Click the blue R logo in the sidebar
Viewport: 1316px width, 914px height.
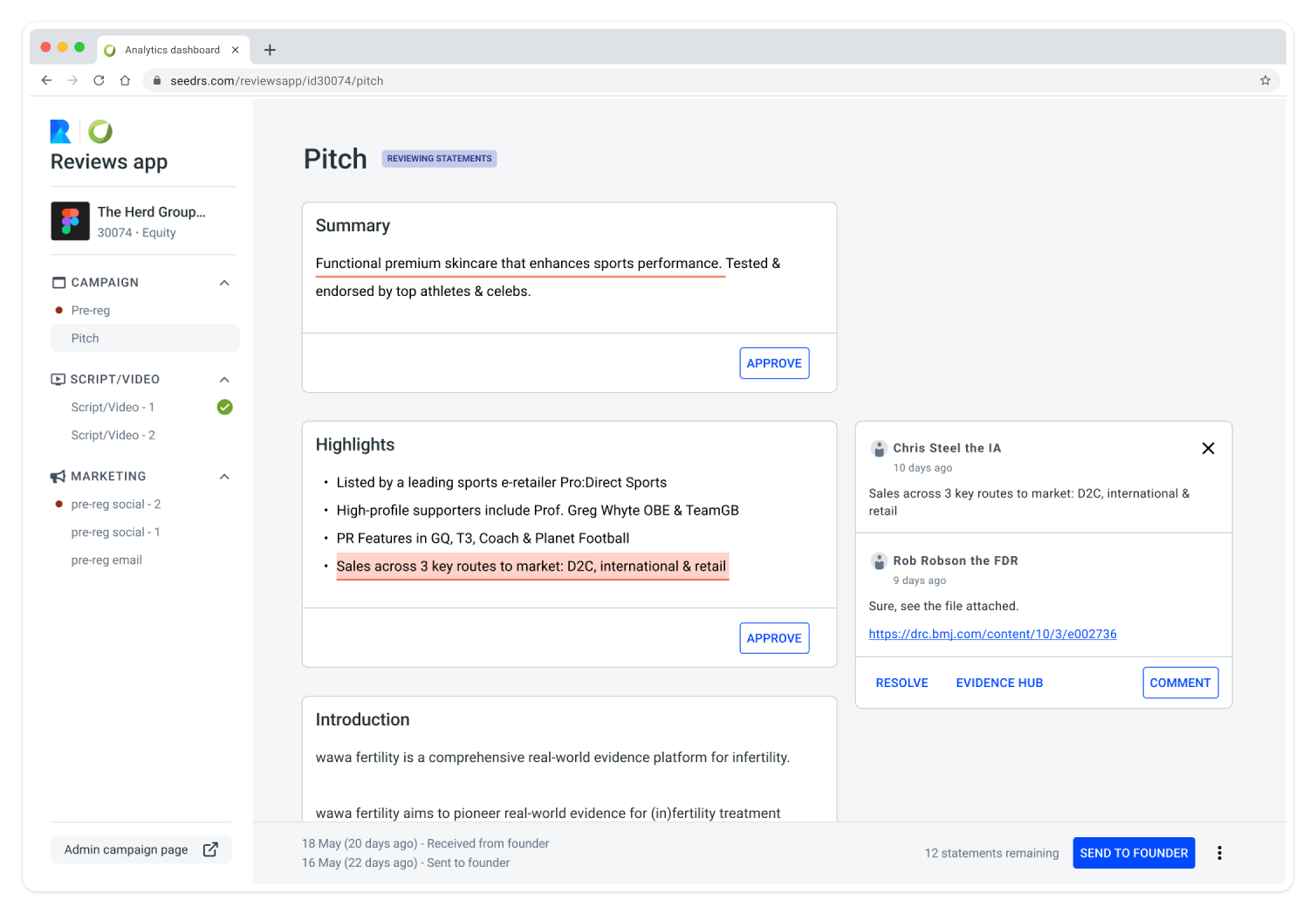(60, 131)
